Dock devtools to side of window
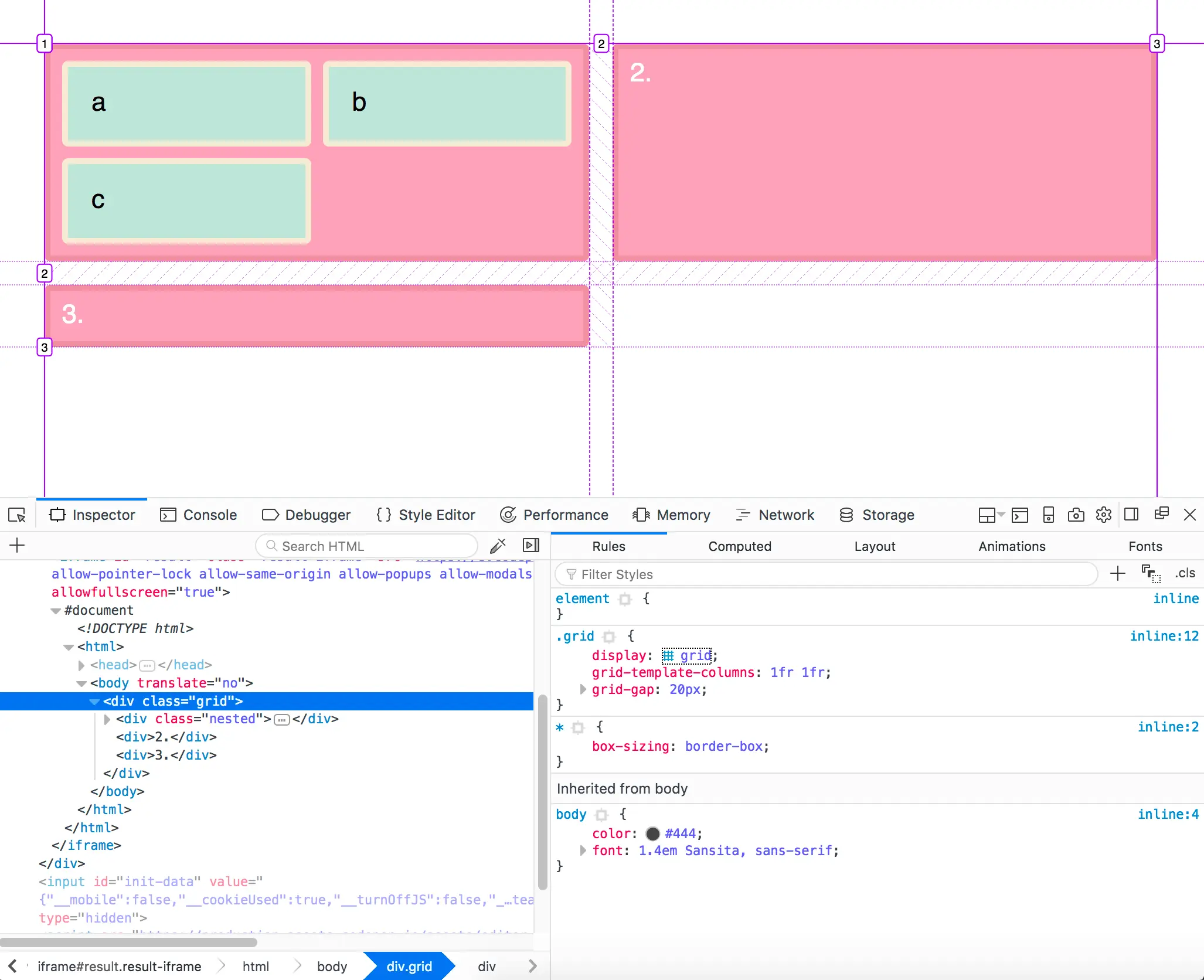Viewport: 1204px width, 980px height. click(x=1131, y=515)
